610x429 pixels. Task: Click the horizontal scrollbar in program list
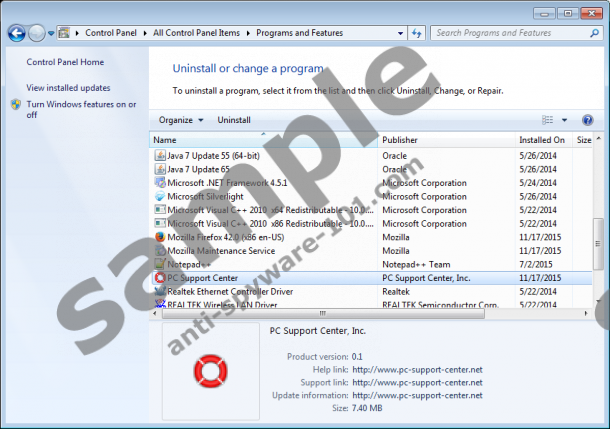click(x=370, y=312)
